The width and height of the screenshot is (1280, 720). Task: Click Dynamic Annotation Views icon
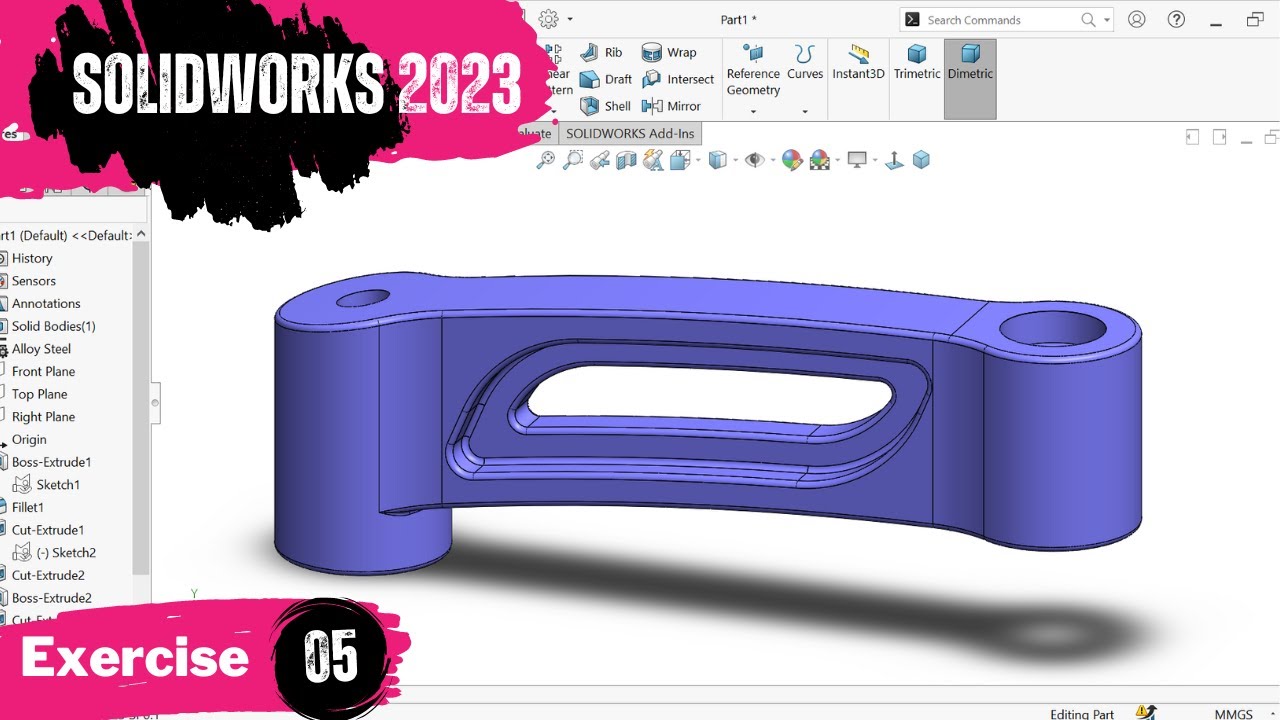point(653,160)
